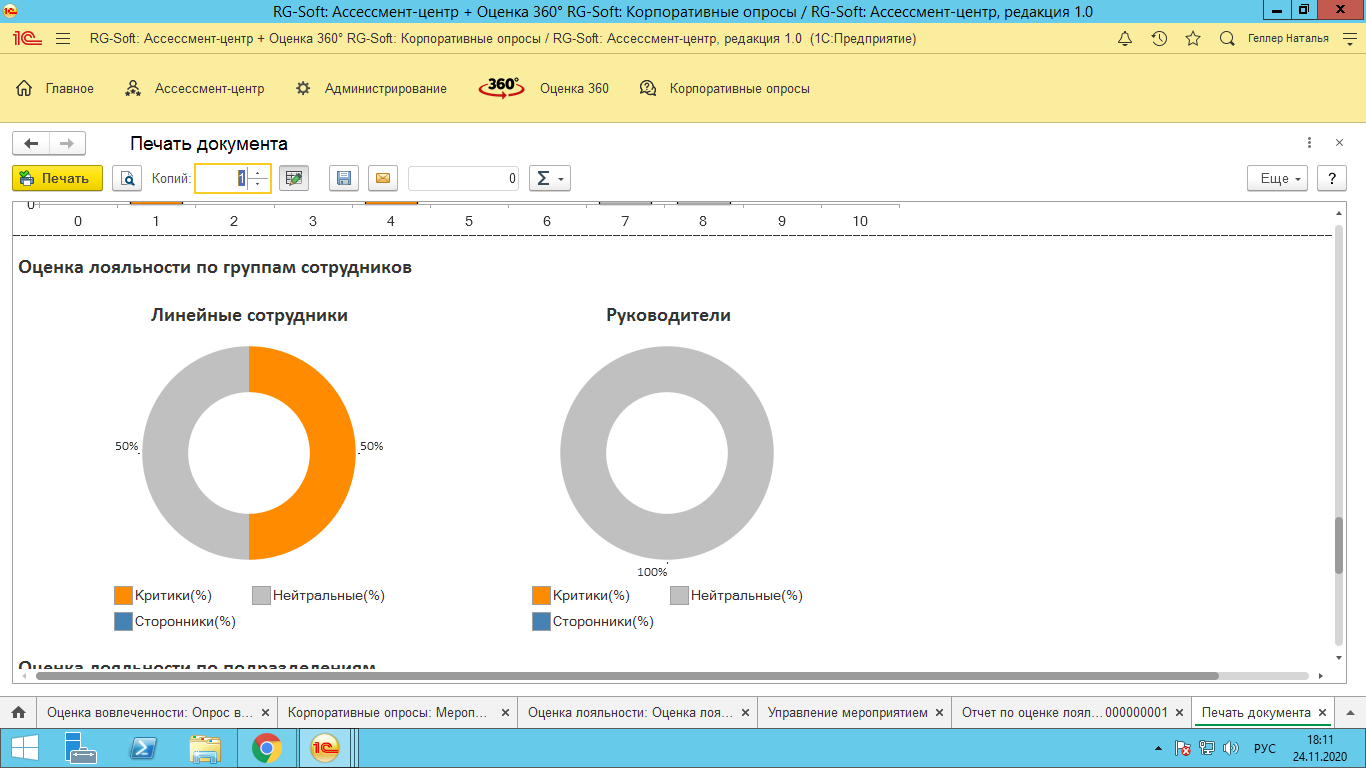Image resolution: width=1366 pixels, height=768 pixels.
Task: Open Chrome from the taskbar
Action: point(265,748)
